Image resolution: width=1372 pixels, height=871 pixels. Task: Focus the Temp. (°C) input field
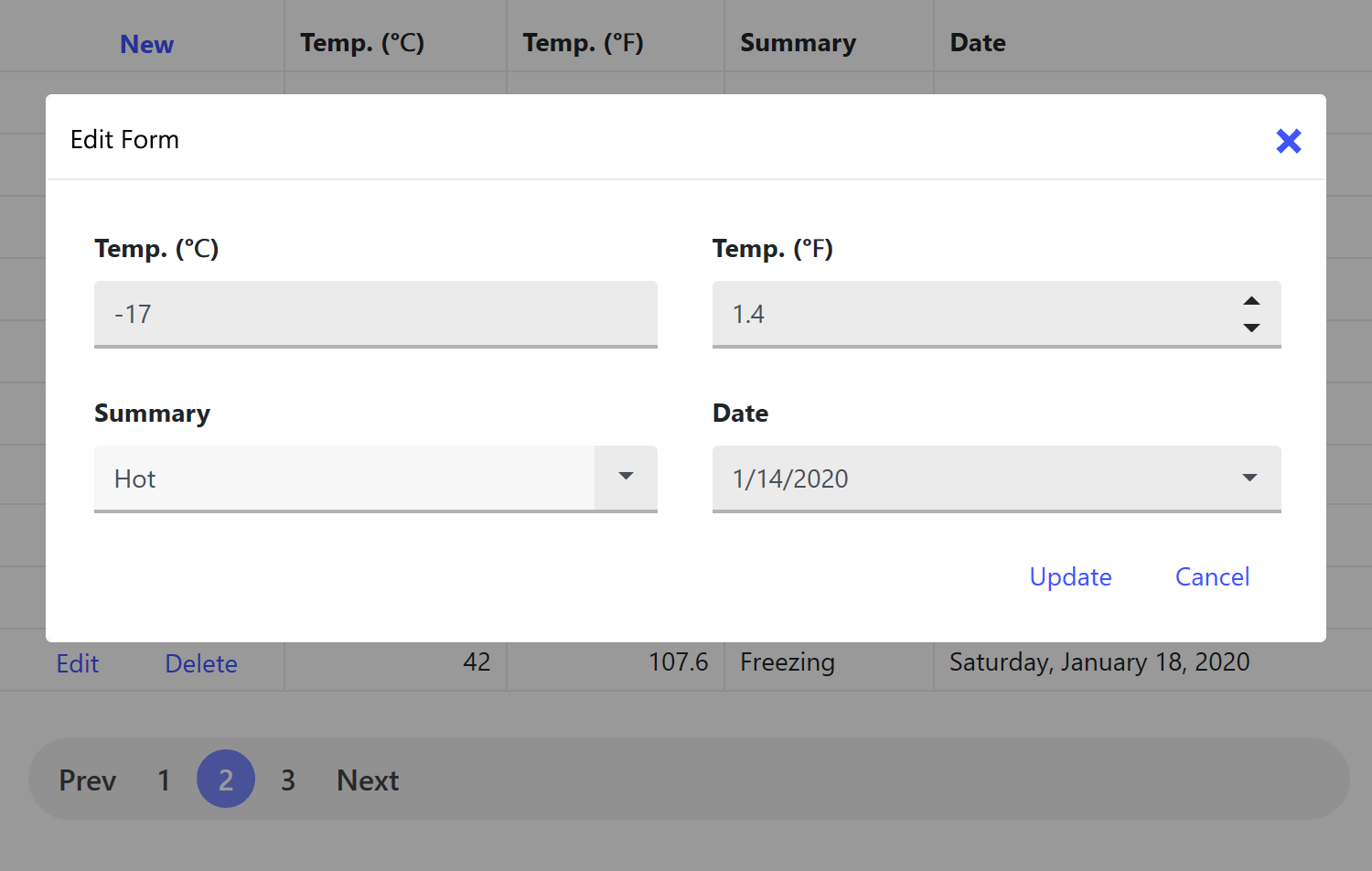click(375, 314)
